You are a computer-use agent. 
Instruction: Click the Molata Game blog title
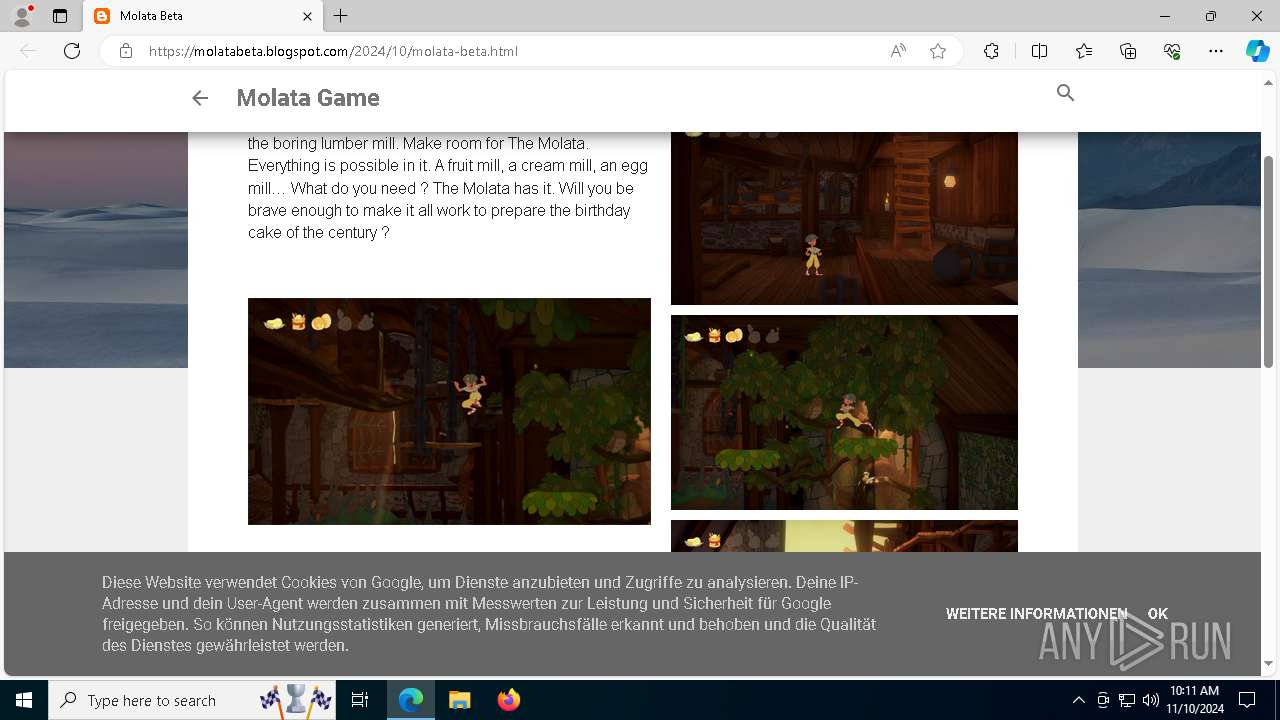point(308,98)
